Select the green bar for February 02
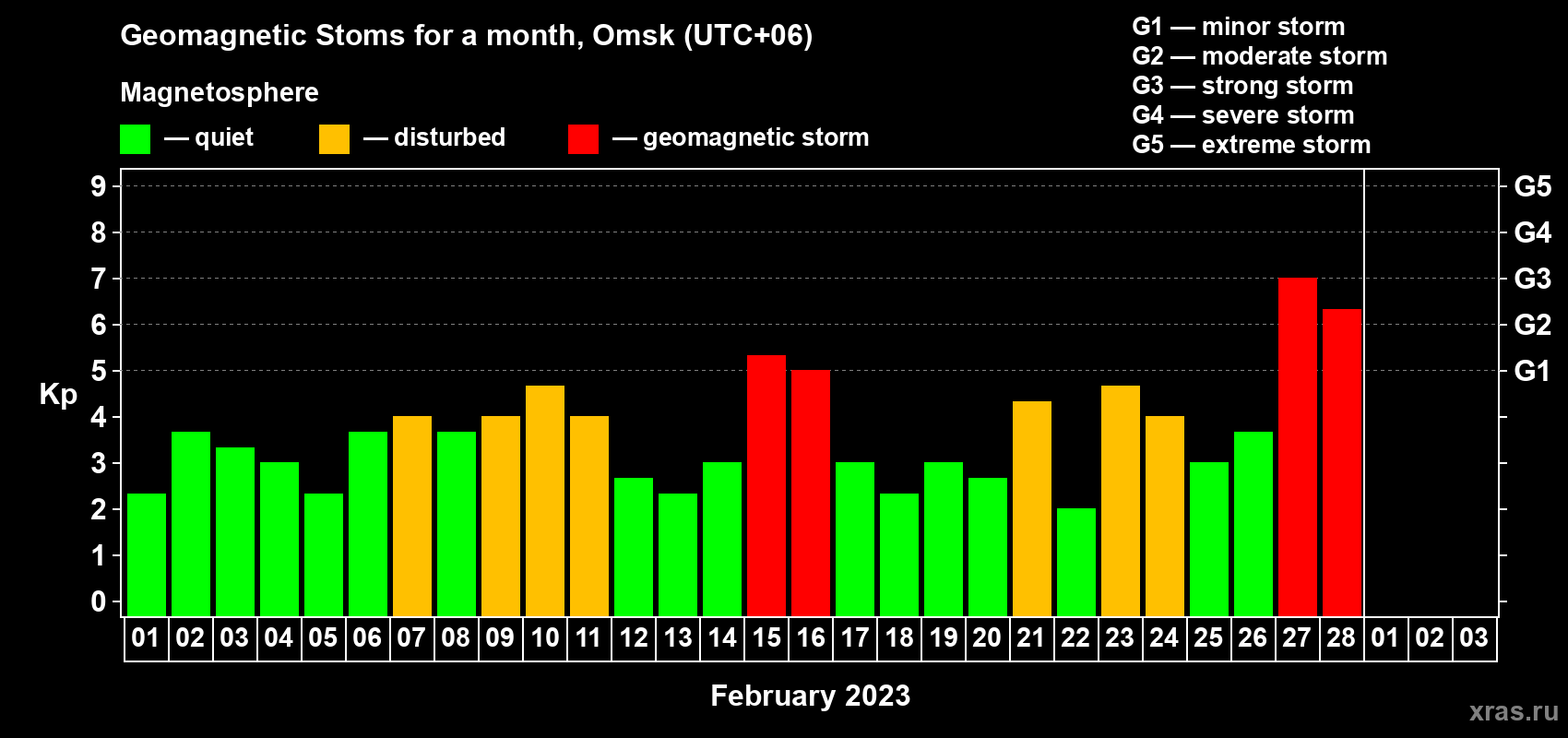The height and width of the screenshot is (738, 1568). tap(191, 524)
